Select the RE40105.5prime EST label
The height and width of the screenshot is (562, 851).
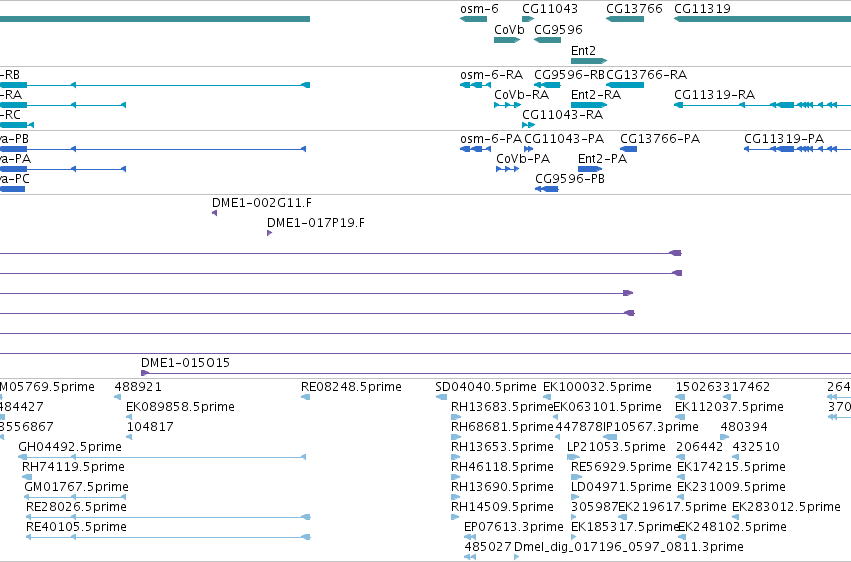point(76,527)
